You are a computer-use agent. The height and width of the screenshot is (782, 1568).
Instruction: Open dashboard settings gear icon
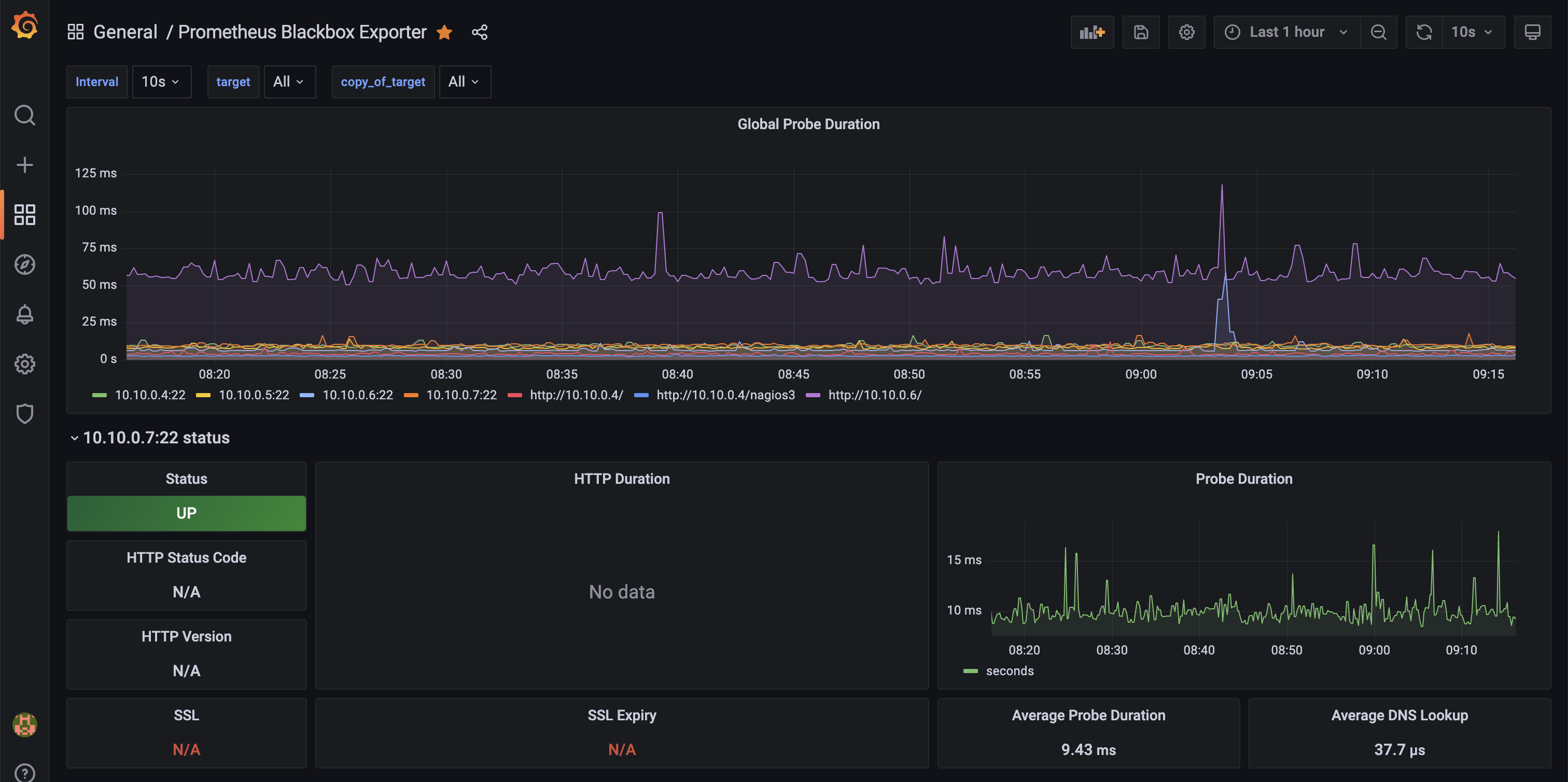1186,32
